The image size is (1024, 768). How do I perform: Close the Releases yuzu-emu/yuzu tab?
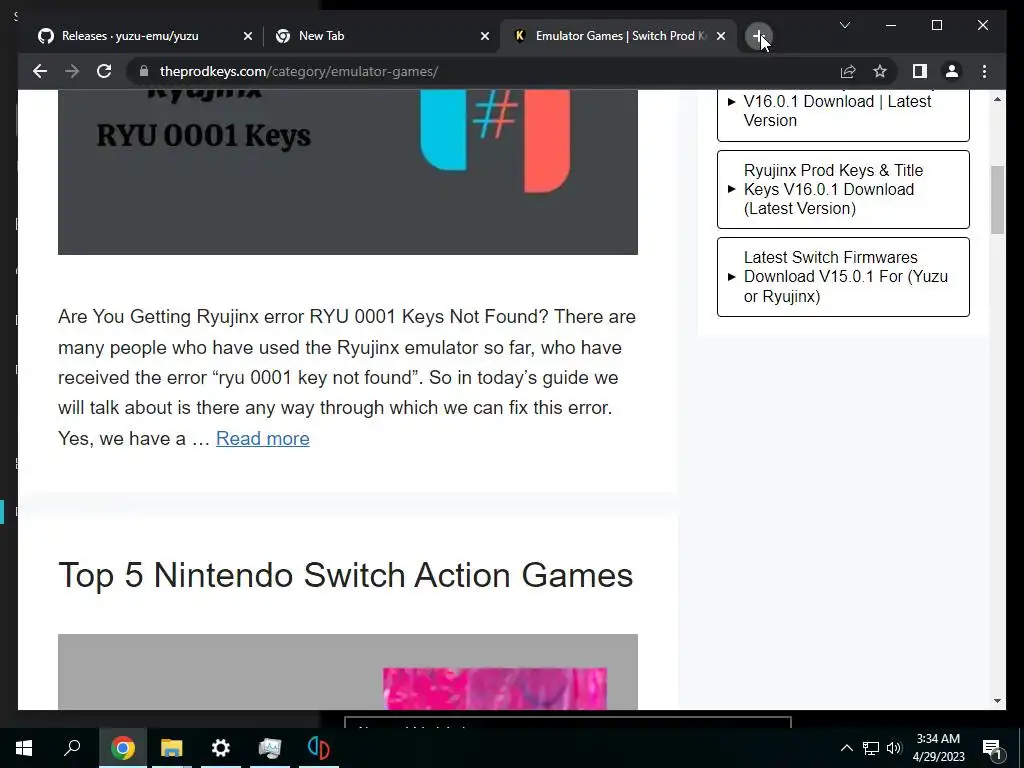click(x=248, y=37)
